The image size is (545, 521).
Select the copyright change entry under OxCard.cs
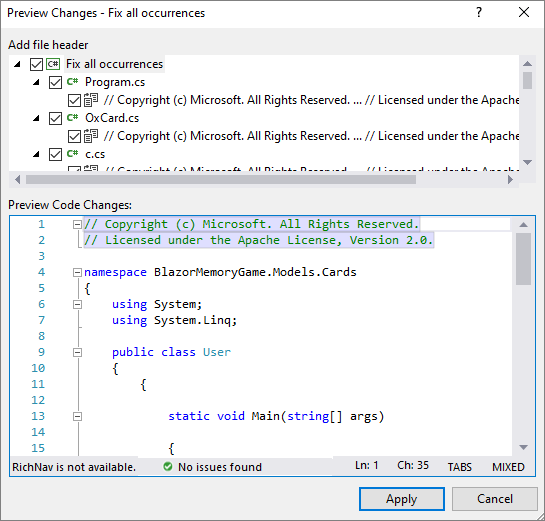[311, 136]
